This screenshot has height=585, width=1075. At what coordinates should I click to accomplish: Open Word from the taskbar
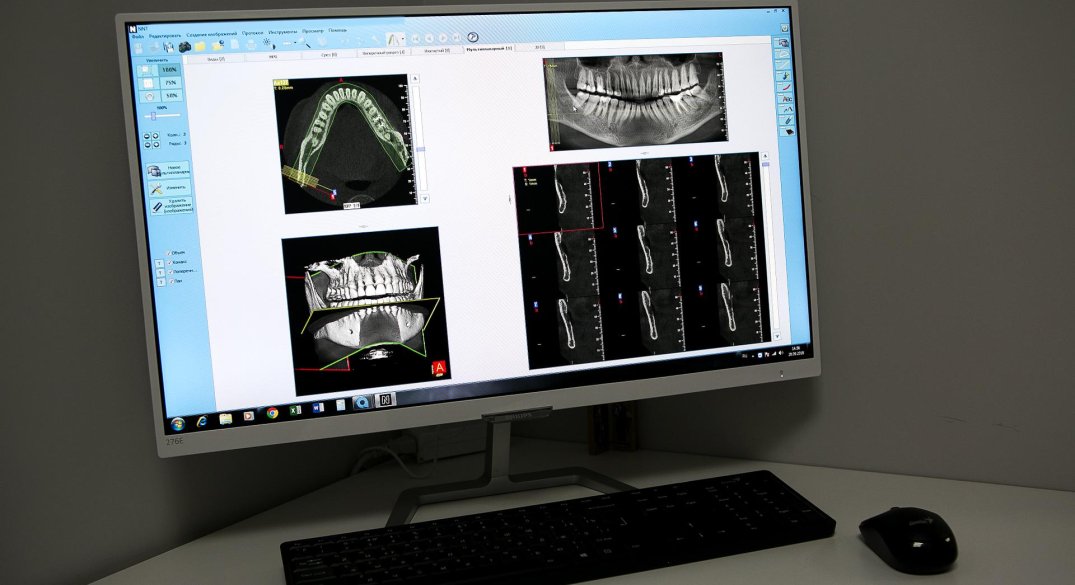click(x=318, y=408)
